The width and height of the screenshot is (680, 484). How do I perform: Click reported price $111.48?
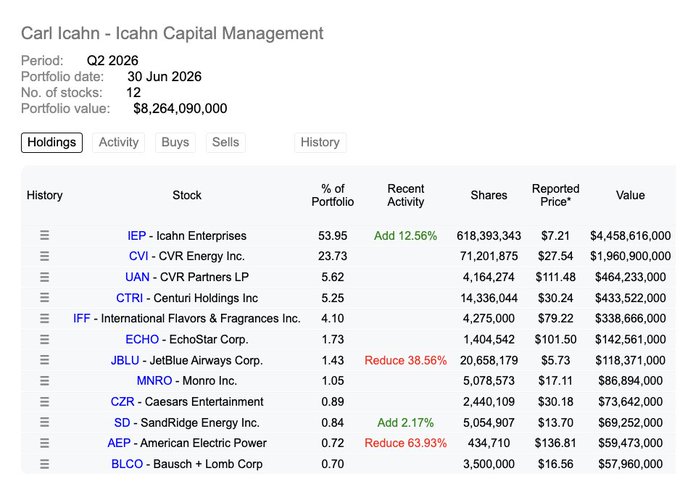pos(556,277)
